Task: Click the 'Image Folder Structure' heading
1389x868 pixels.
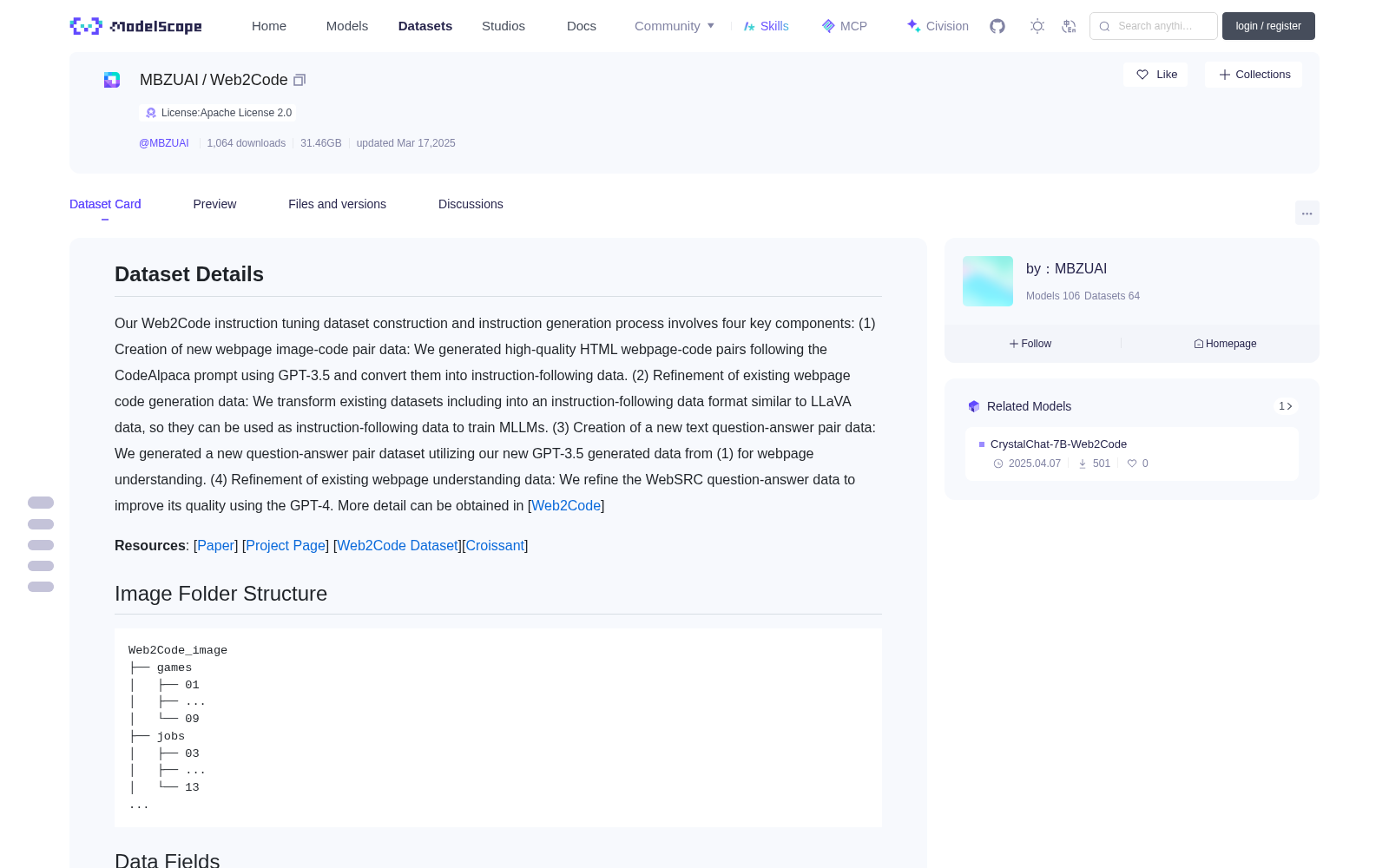Action: 221,594
